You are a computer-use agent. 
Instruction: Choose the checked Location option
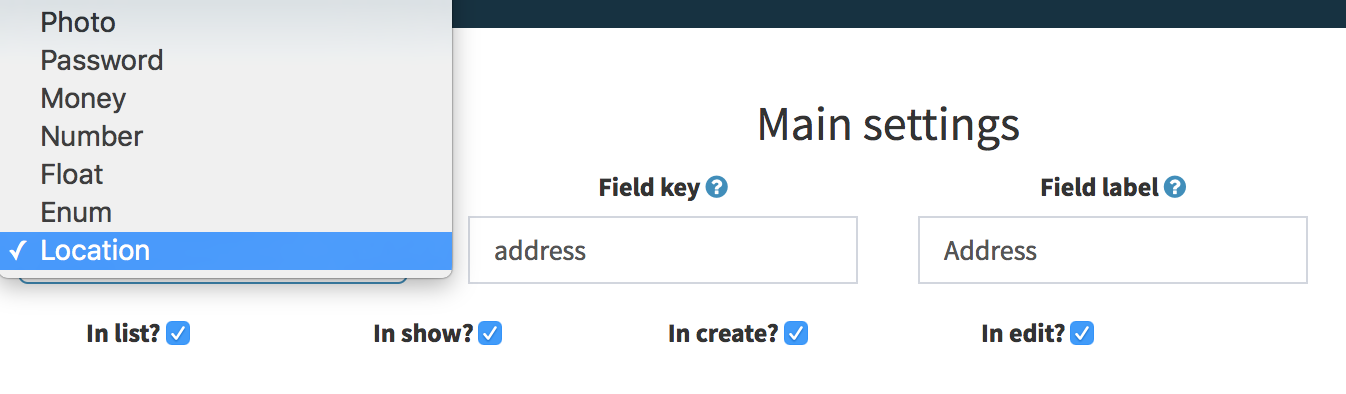coord(226,250)
